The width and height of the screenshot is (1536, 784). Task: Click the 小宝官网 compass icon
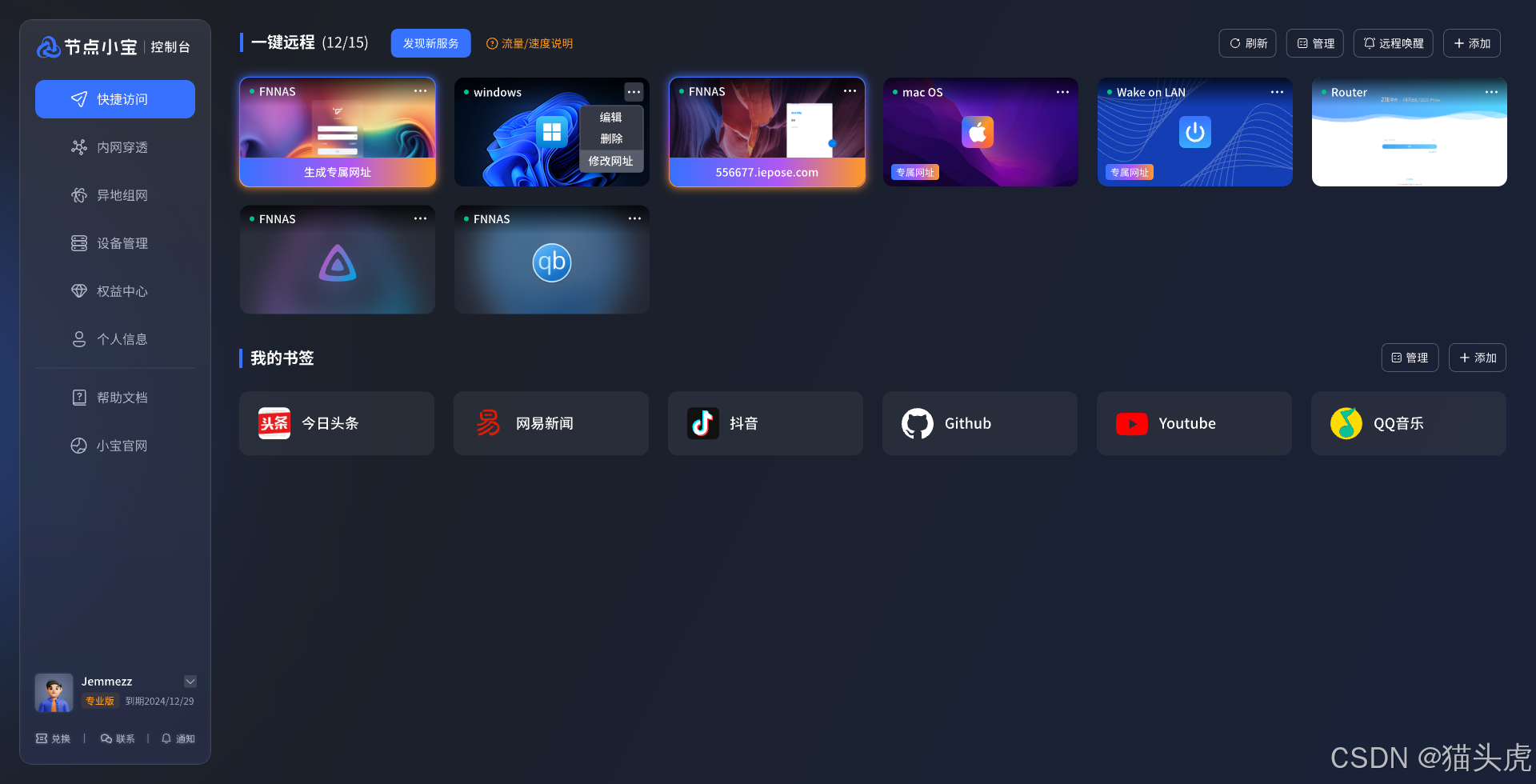(79, 446)
